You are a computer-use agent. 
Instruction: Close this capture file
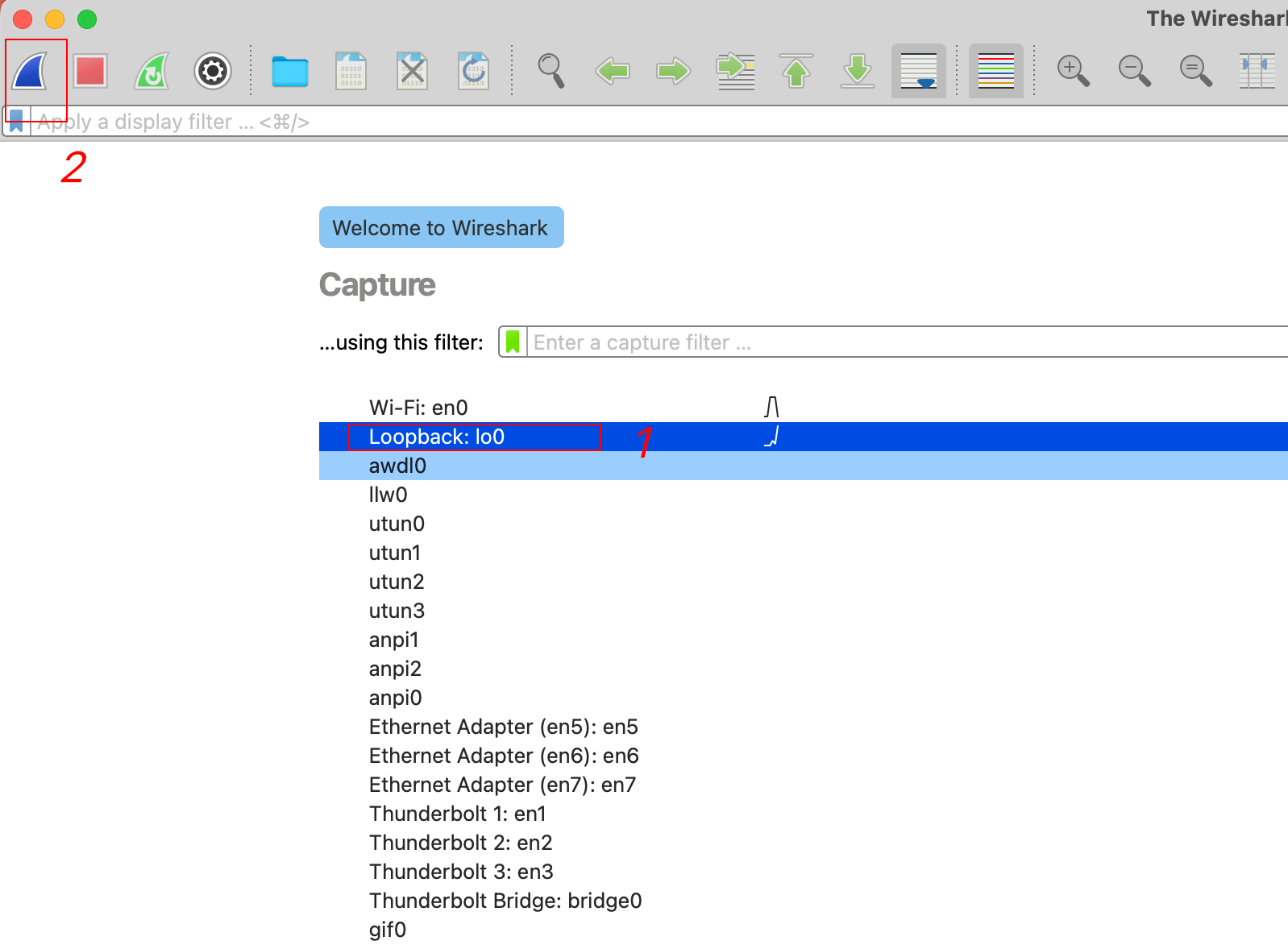tap(413, 71)
